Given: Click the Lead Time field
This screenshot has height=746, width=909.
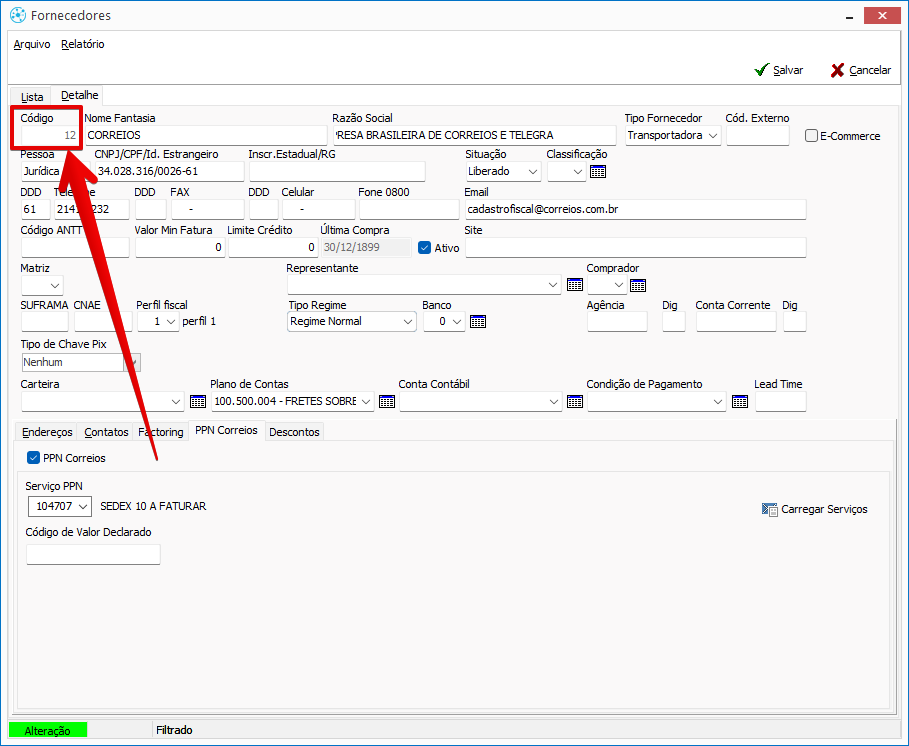Looking at the screenshot, I should click(780, 402).
